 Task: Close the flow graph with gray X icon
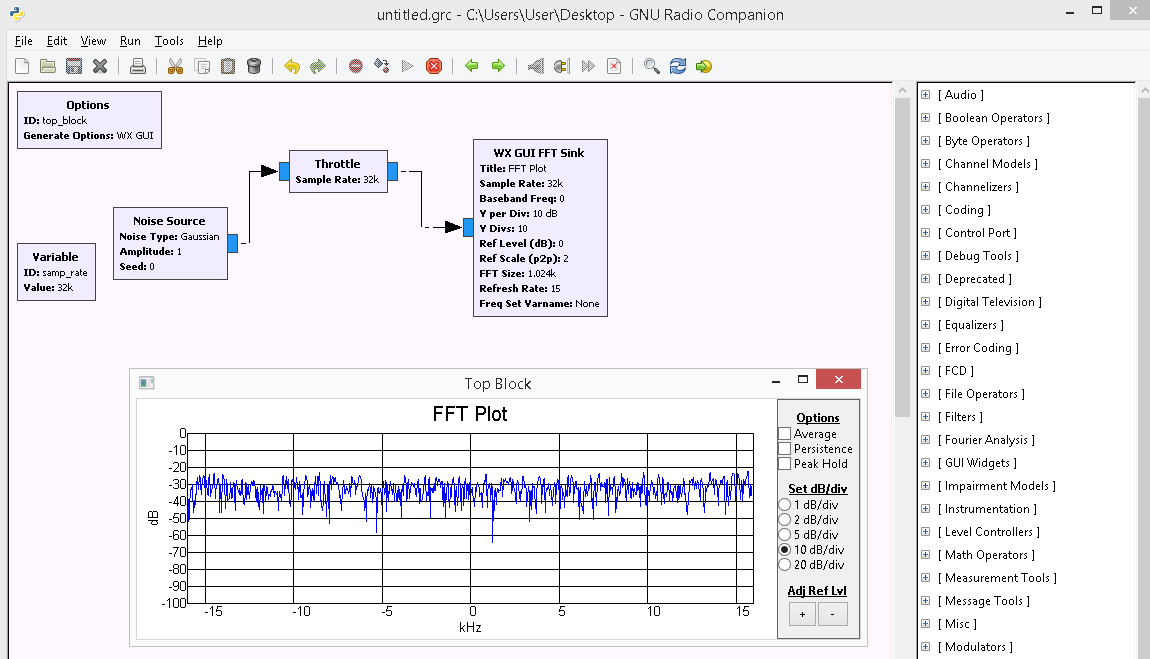tap(100, 67)
